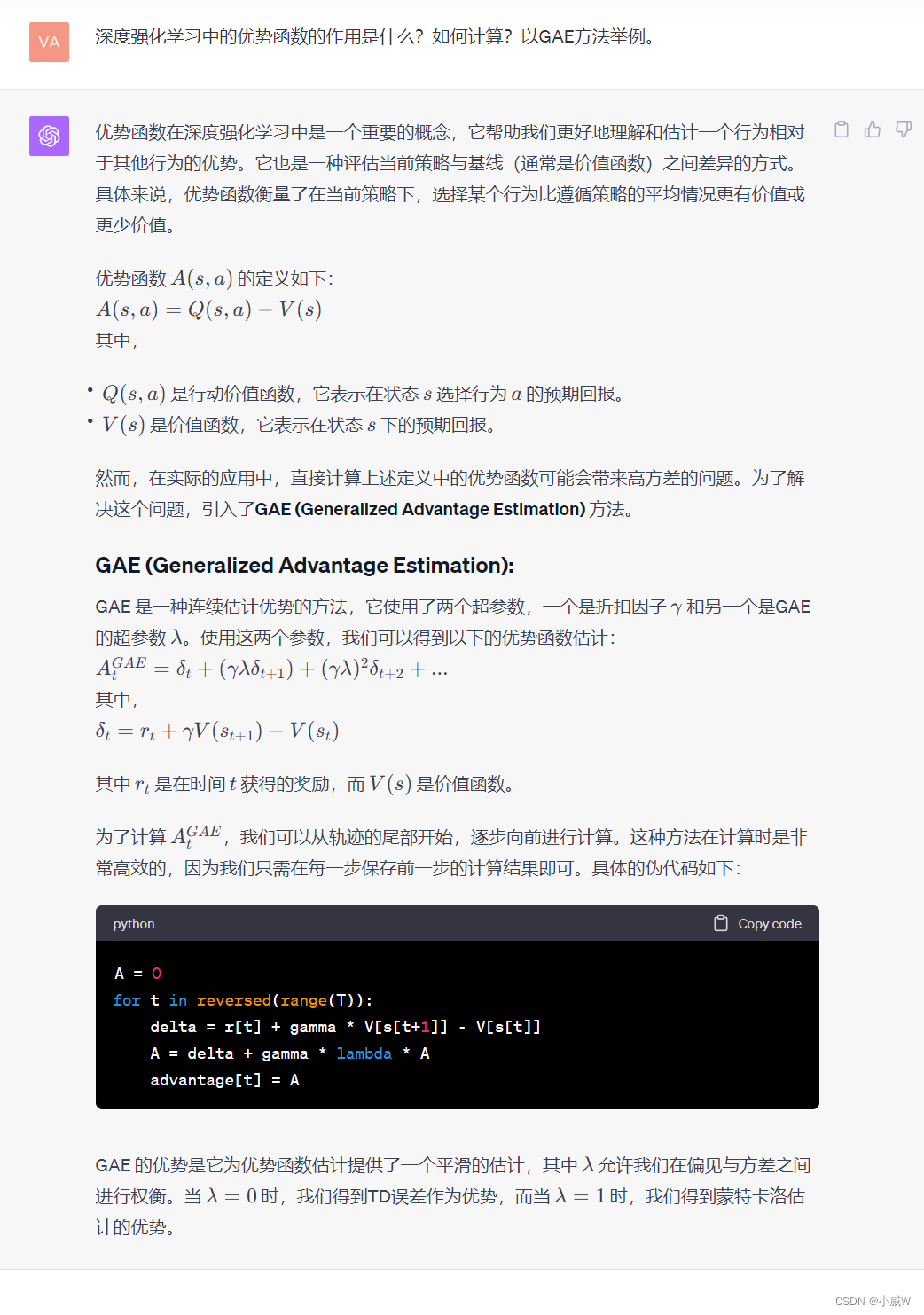Click the ChatGPT purple logo avatar
The height and width of the screenshot is (1315, 924).
pos(49,136)
